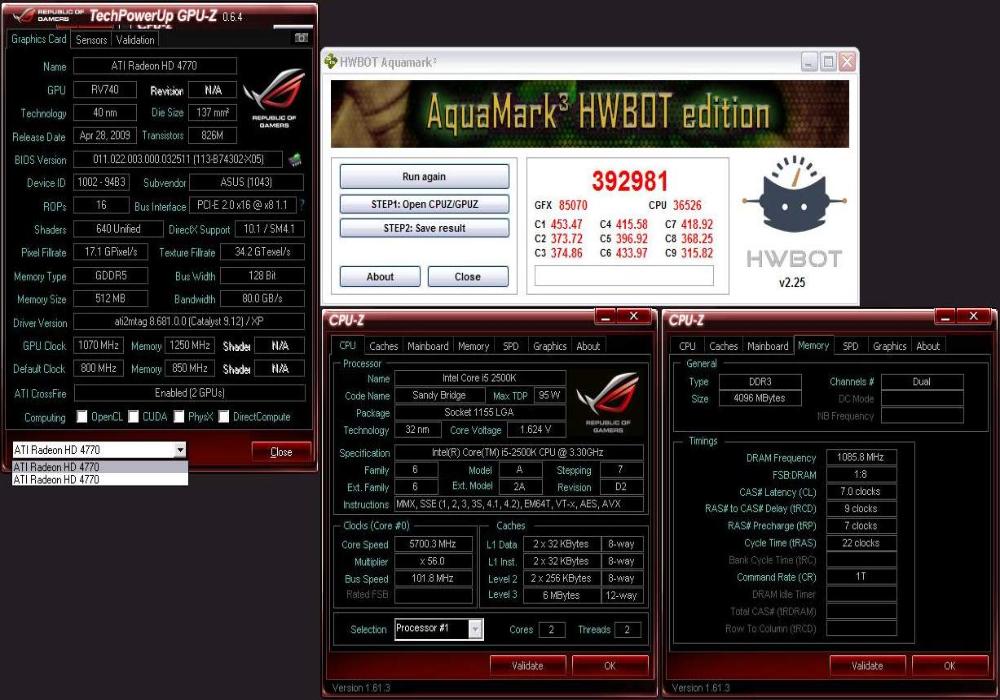Switch to GPU-Z Graphics Card tab
1000x700 pixels.
point(38,39)
